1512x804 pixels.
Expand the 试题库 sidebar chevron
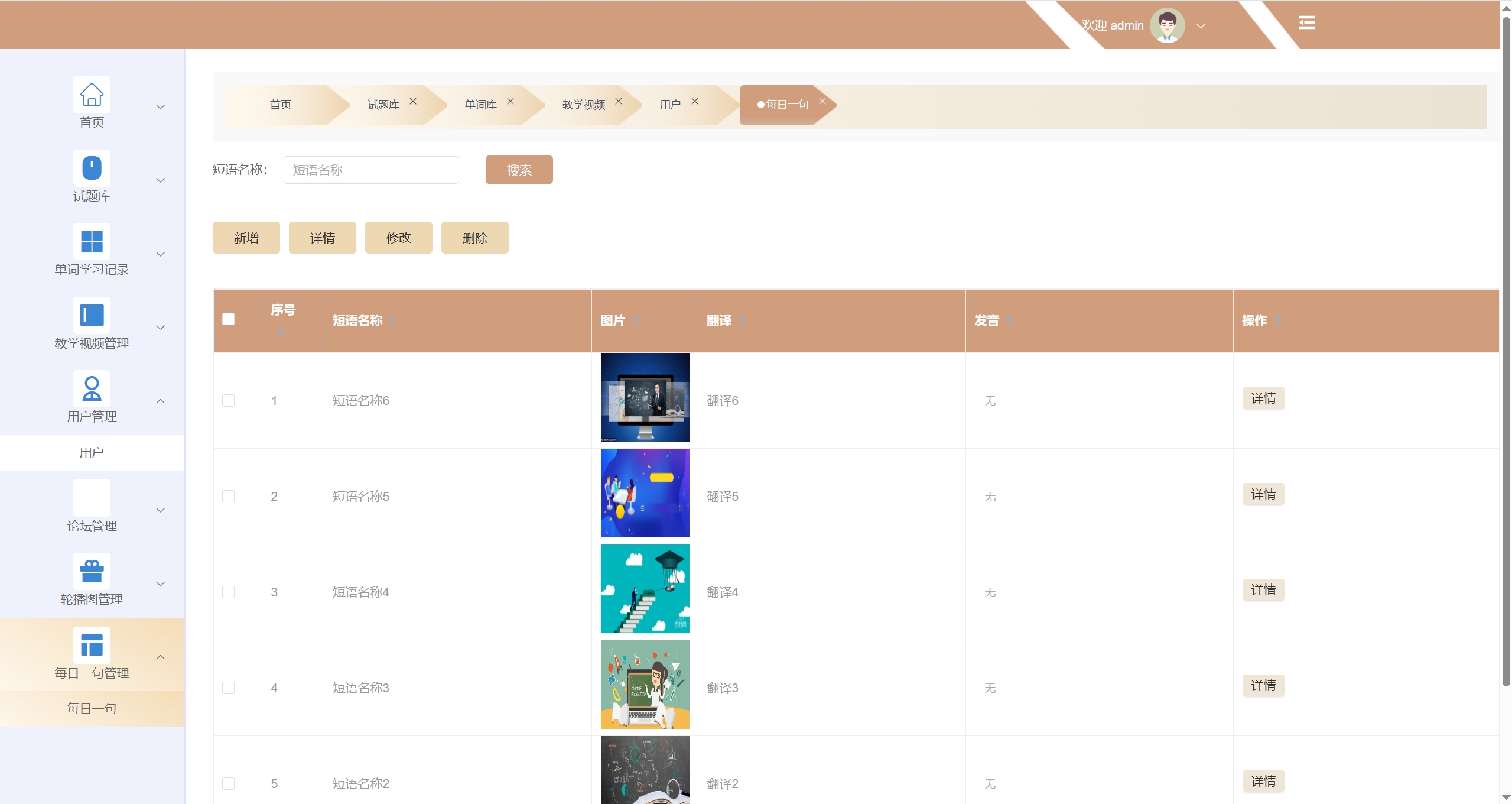pyautogui.click(x=160, y=180)
